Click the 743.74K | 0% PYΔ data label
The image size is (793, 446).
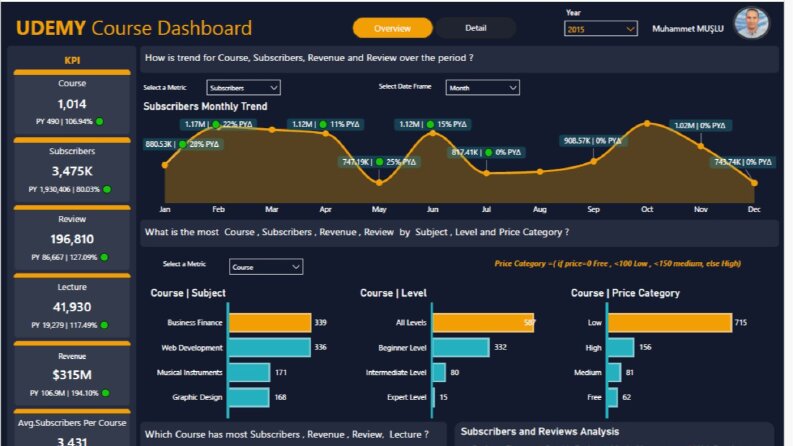(x=742, y=162)
